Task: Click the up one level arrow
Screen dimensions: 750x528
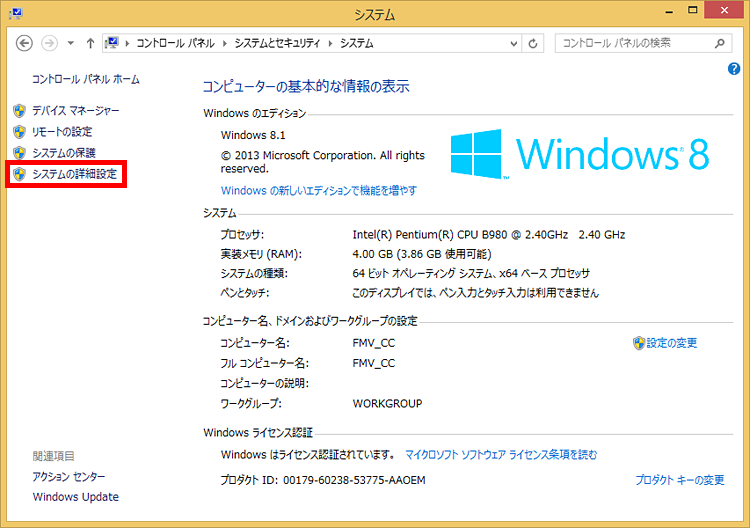Action: (x=90, y=43)
